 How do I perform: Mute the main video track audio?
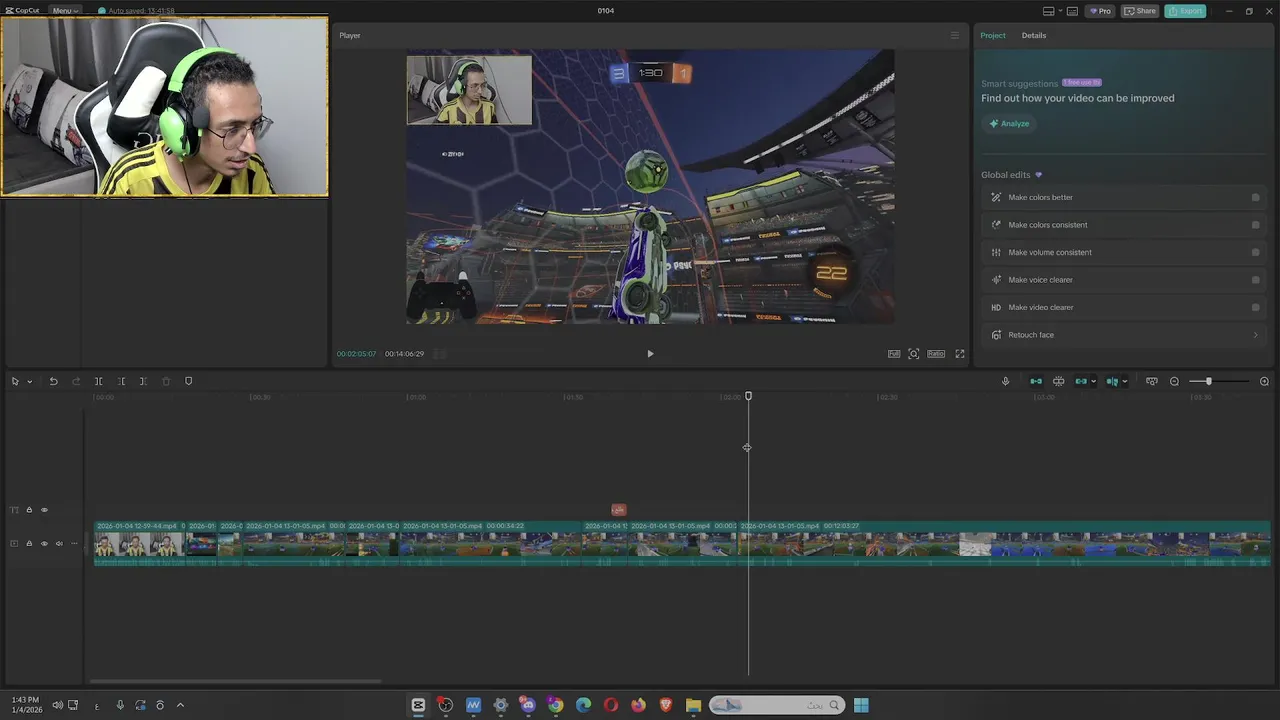coord(59,544)
